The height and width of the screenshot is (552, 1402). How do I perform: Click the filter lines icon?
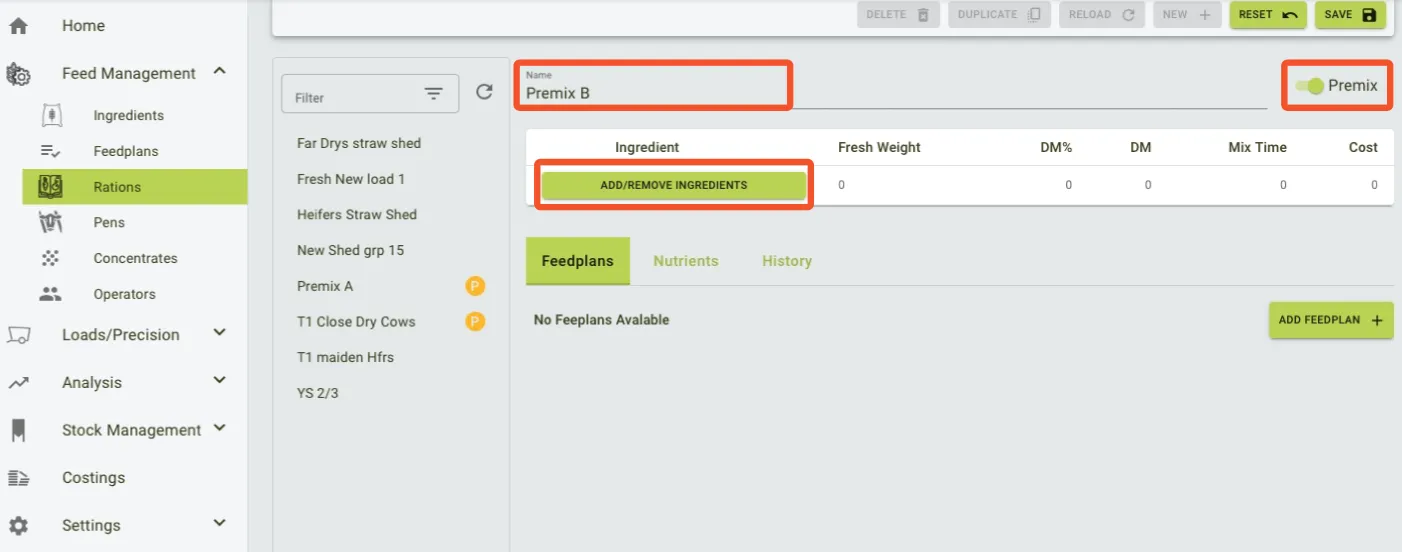[433, 94]
